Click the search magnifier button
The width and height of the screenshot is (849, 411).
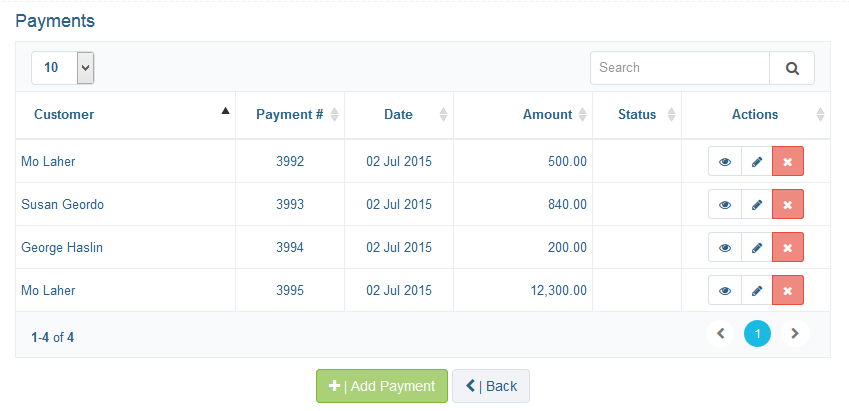coord(792,68)
